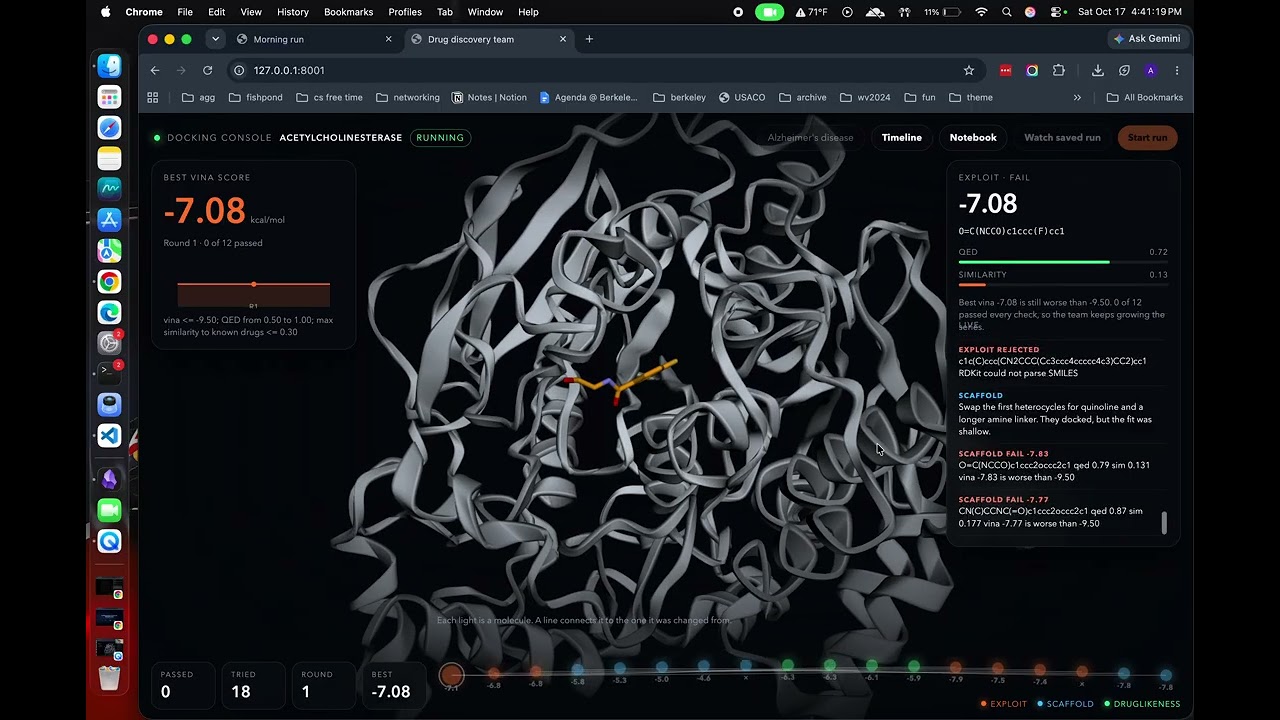
Task: Open a new tab with plus button
Action: pos(589,39)
